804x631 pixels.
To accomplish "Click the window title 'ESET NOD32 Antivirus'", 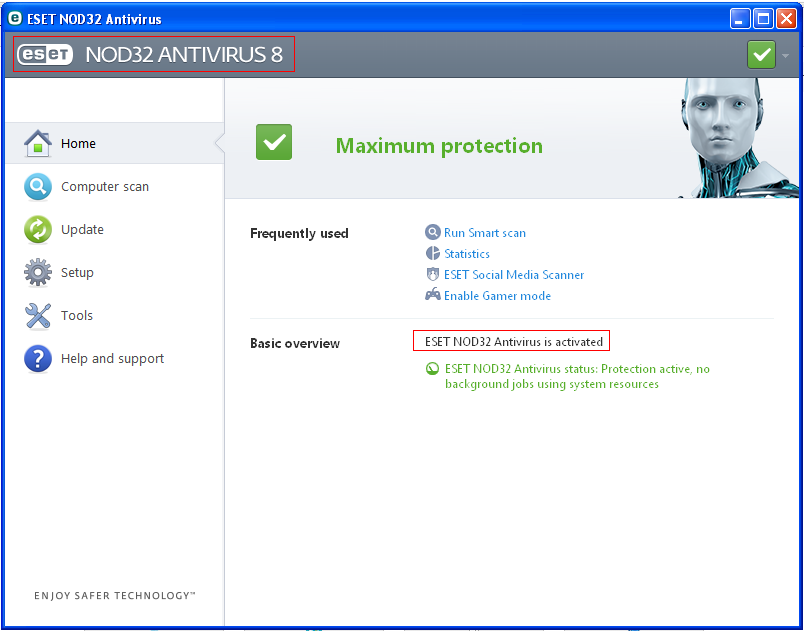I will [94, 19].
